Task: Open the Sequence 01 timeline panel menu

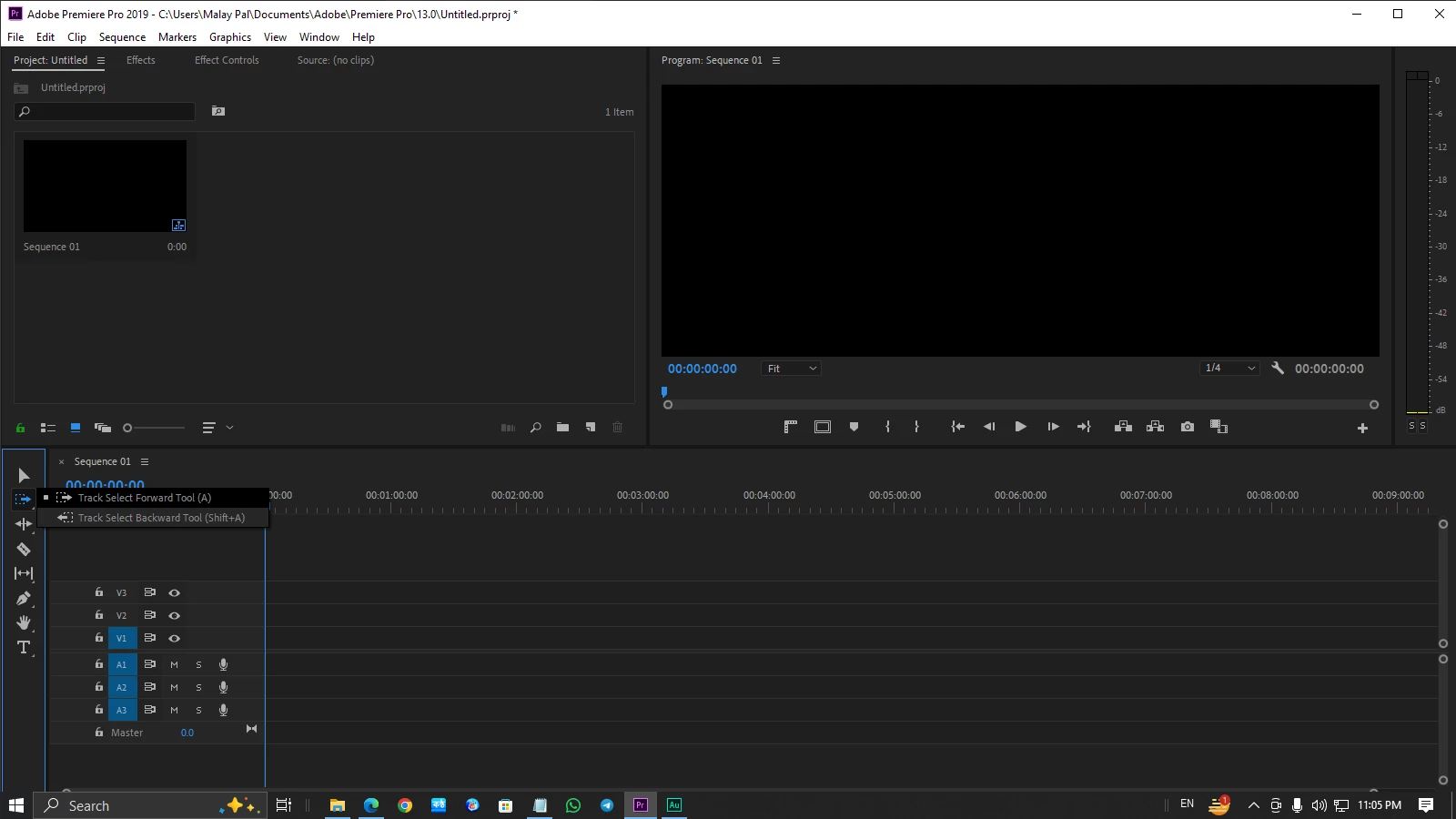Action: click(x=145, y=462)
